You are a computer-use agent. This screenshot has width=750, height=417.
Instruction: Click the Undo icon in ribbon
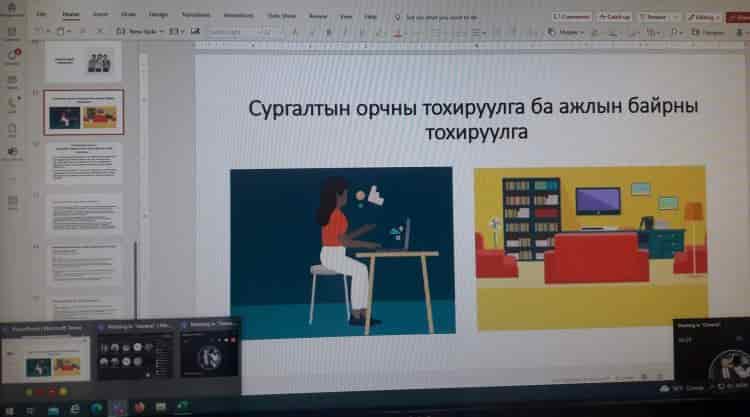coord(38,31)
